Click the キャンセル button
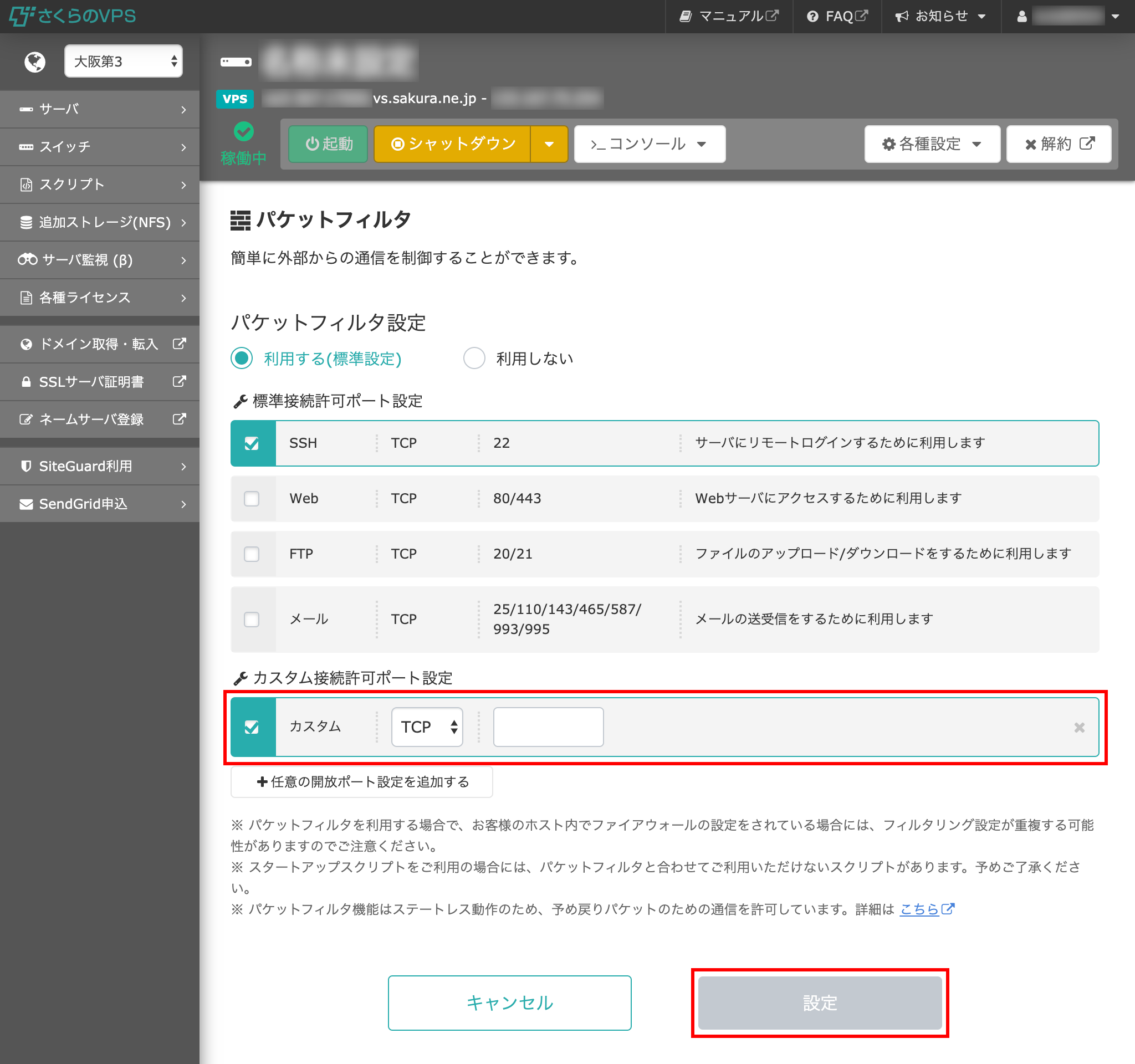This screenshot has height=1064, width=1135. pyautogui.click(x=509, y=1002)
